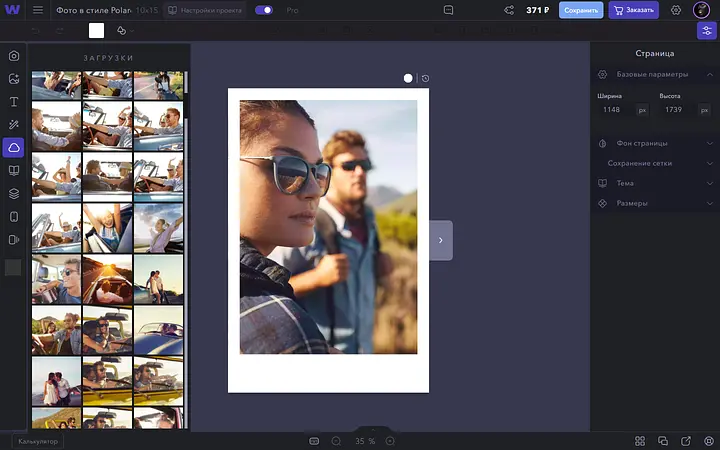Expand the Фон страницы section
The height and width of the screenshot is (450, 720).
(655, 143)
